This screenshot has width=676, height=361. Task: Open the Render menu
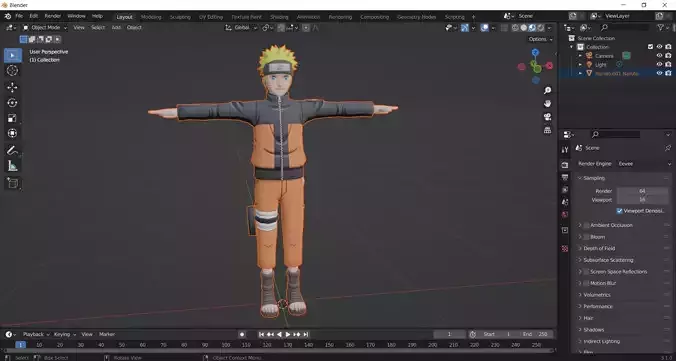pos(53,16)
